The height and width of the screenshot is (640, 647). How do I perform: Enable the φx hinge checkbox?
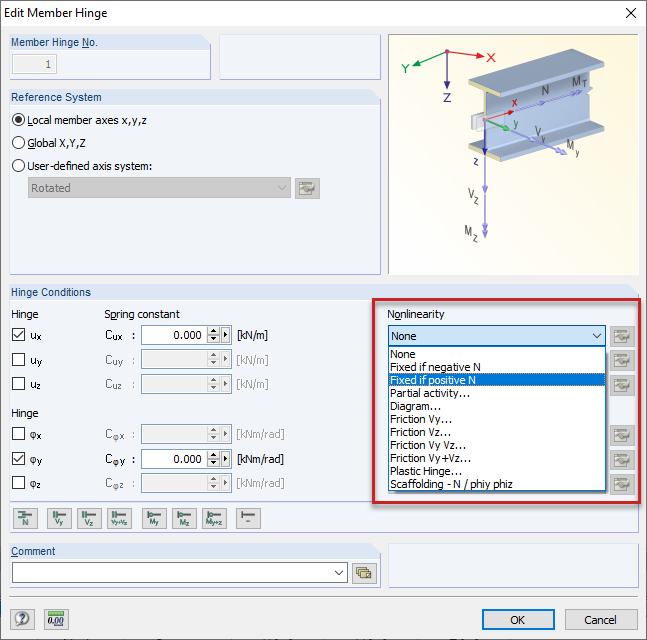click(x=19, y=434)
